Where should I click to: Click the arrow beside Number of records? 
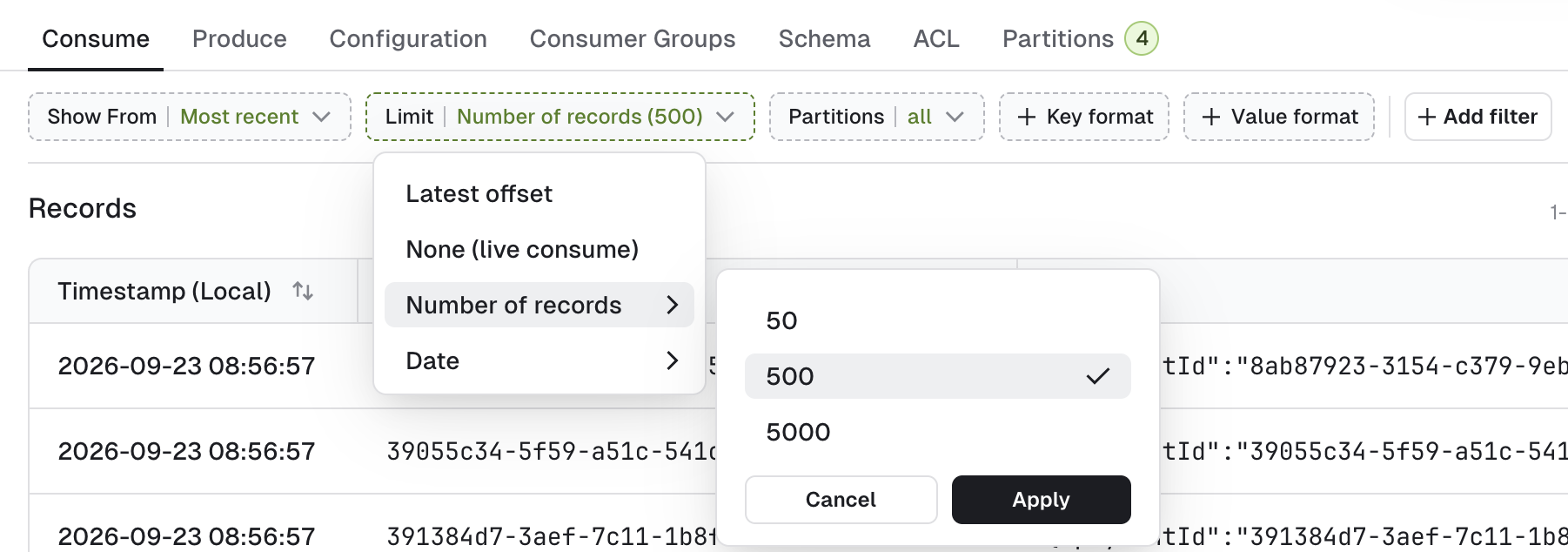(672, 305)
